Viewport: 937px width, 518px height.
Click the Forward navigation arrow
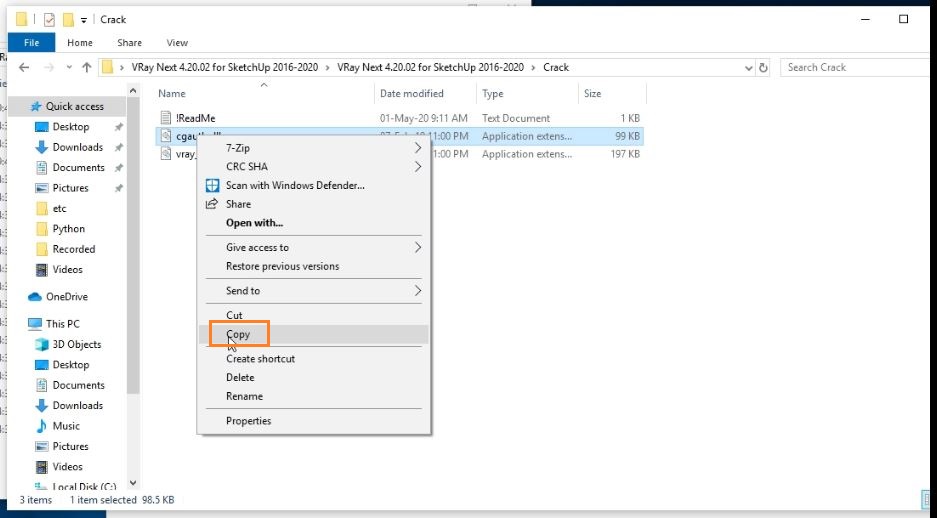pos(49,68)
